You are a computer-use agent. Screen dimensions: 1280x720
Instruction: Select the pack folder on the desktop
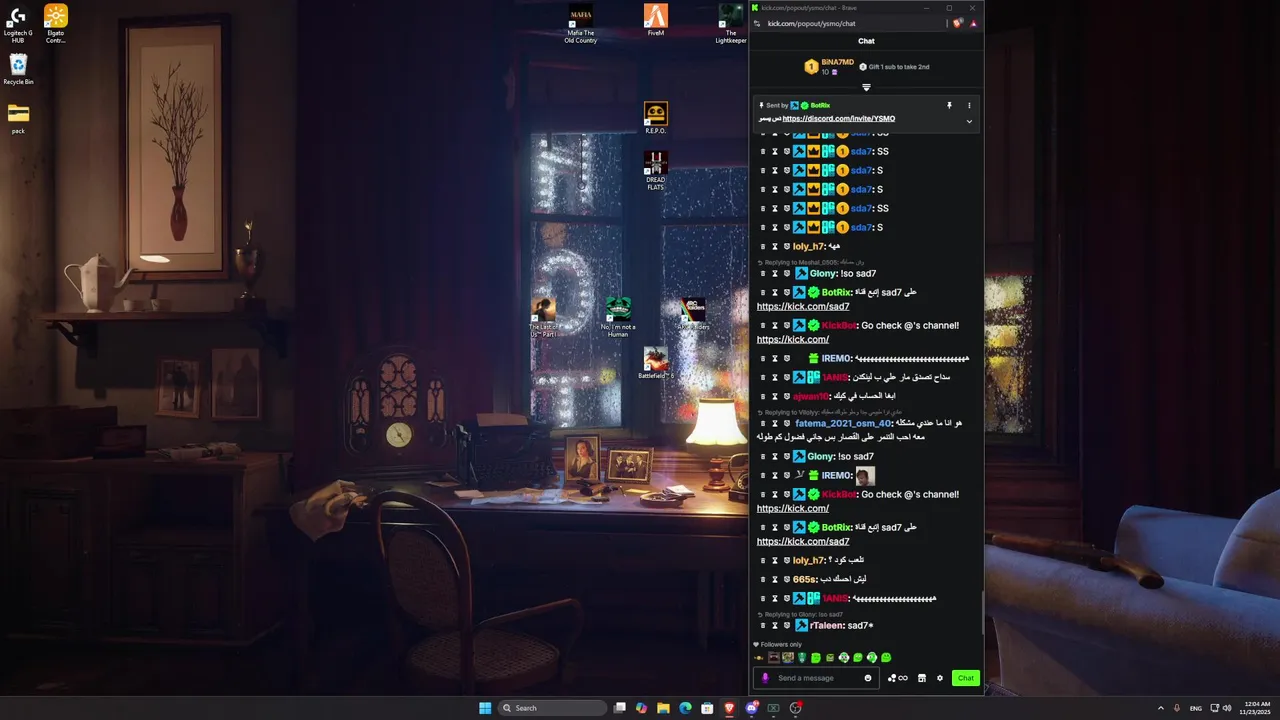pos(18,118)
